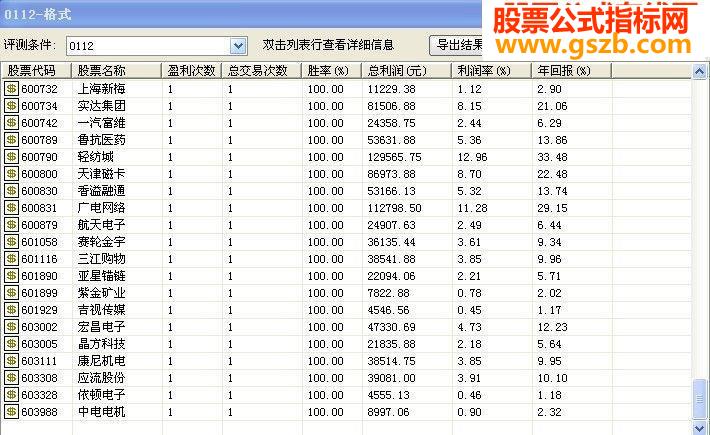This screenshot has height=435, width=710.
Task: Sort by 胜率(%) column header
Action: 331,71
